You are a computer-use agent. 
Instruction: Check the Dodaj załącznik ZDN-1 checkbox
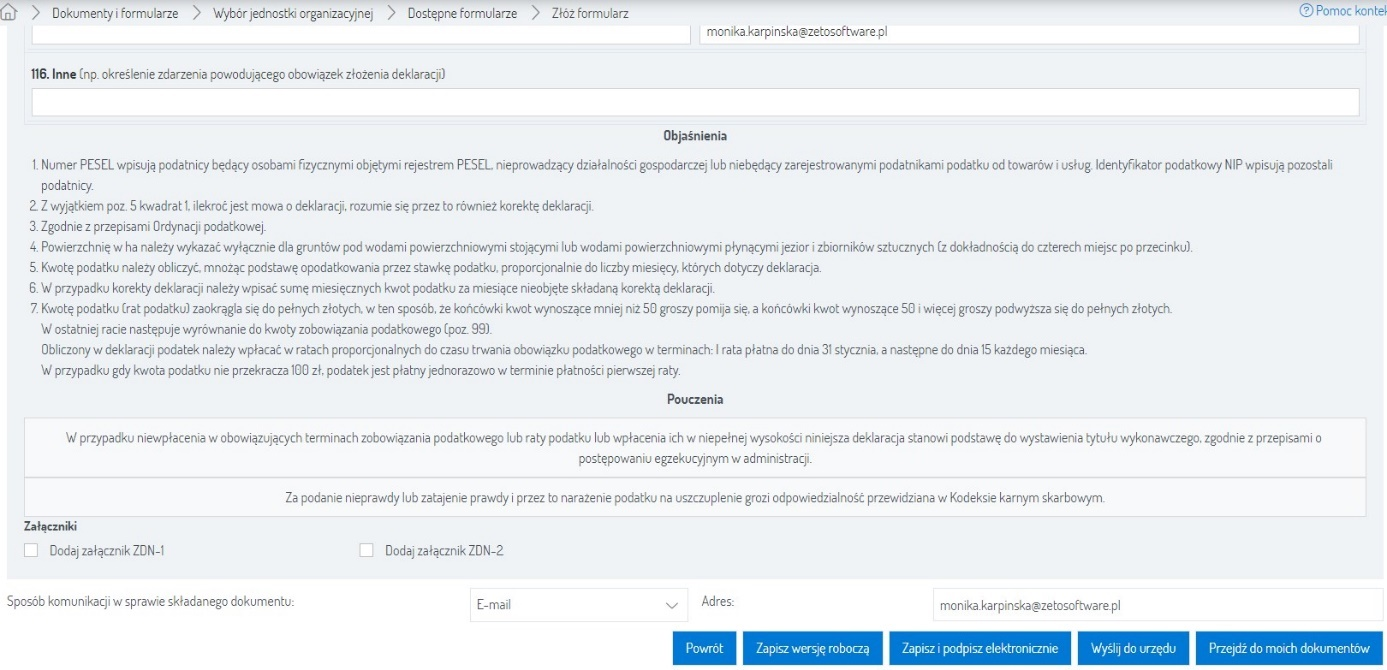31,550
